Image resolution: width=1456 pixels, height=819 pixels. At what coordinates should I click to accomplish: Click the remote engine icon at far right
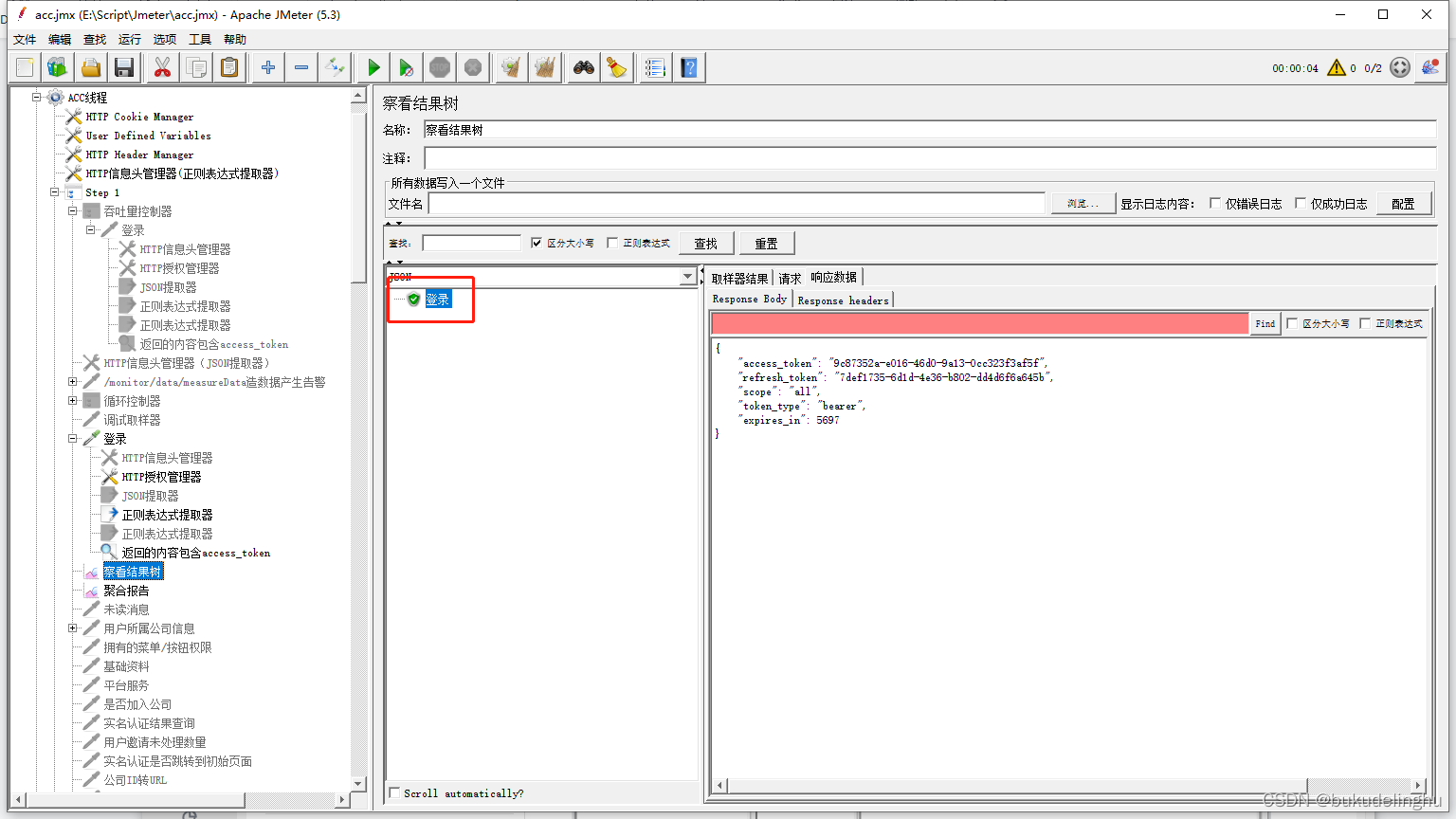(x=1430, y=67)
